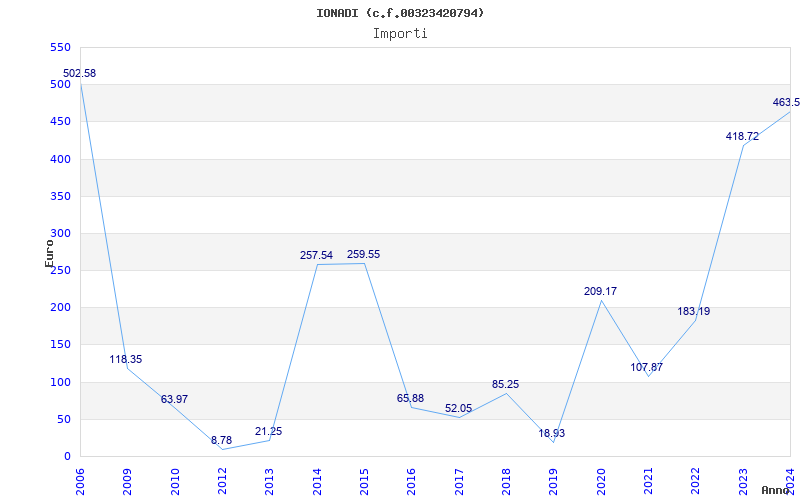Click the 200 y-axis tick label
This screenshot has width=800, height=500.
coord(60,308)
